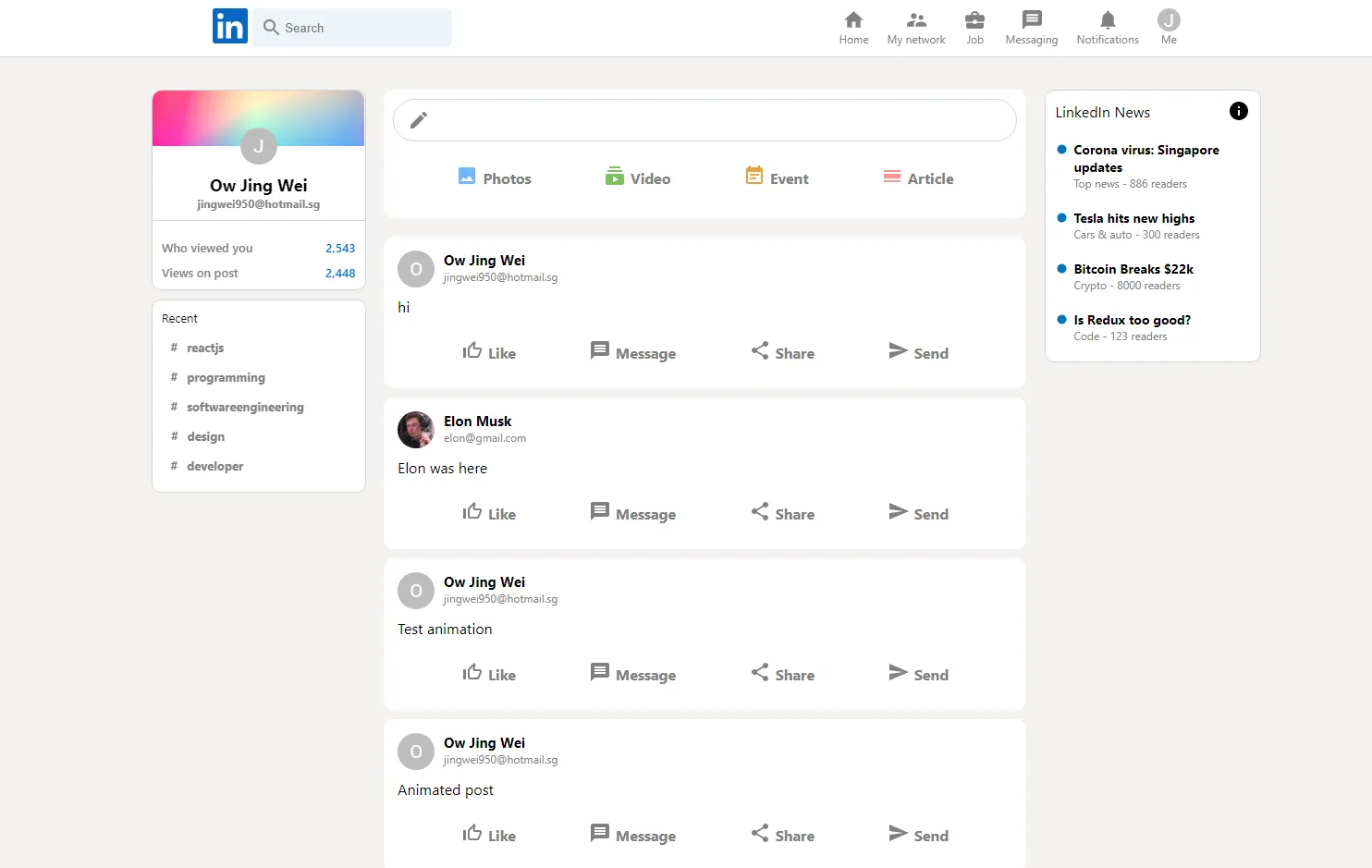Image resolution: width=1372 pixels, height=868 pixels.
Task: Click Ow Jing Wei name in sidebar
Action: click(259, 186)
